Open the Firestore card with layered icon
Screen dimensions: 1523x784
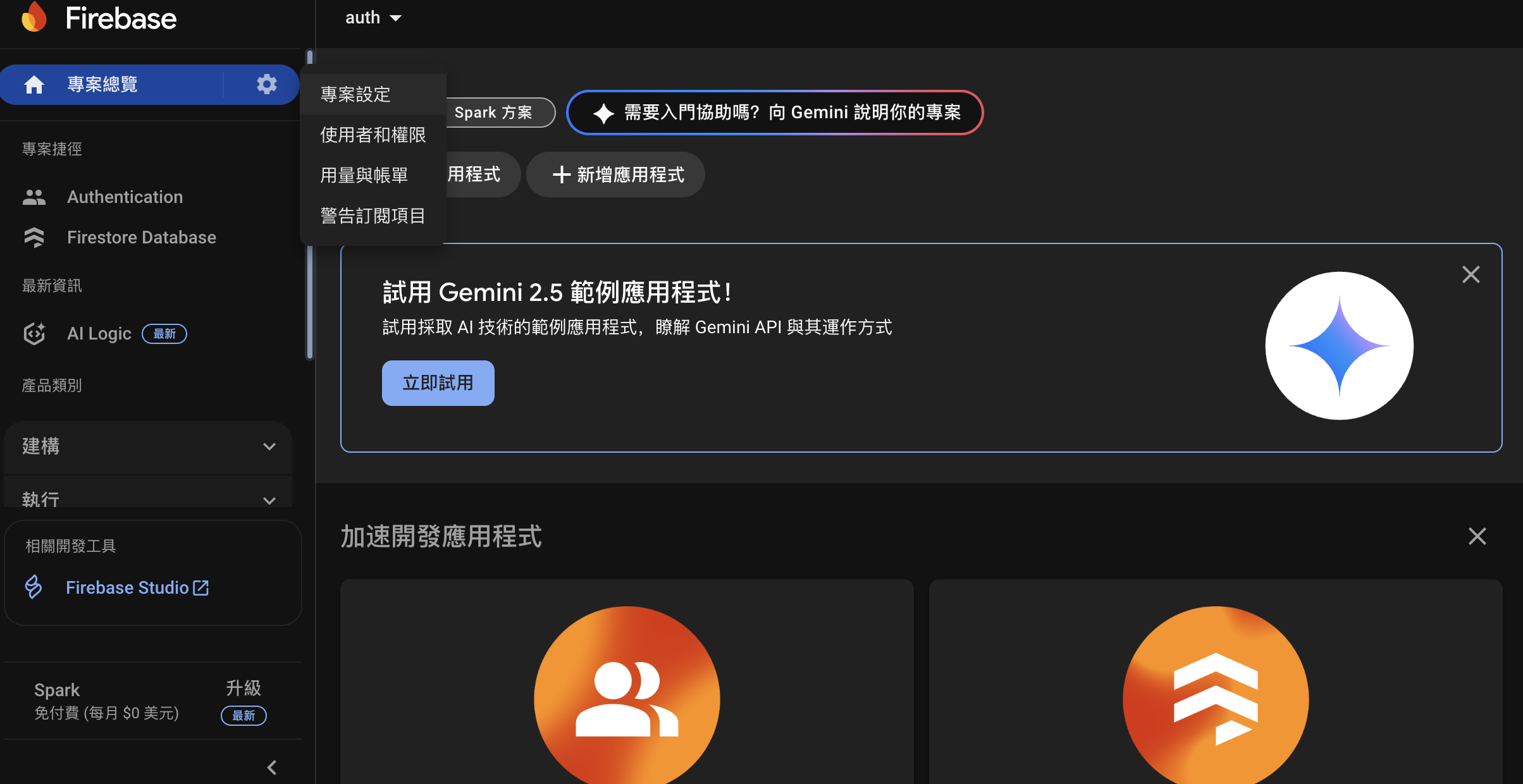tap(1215, 682)
